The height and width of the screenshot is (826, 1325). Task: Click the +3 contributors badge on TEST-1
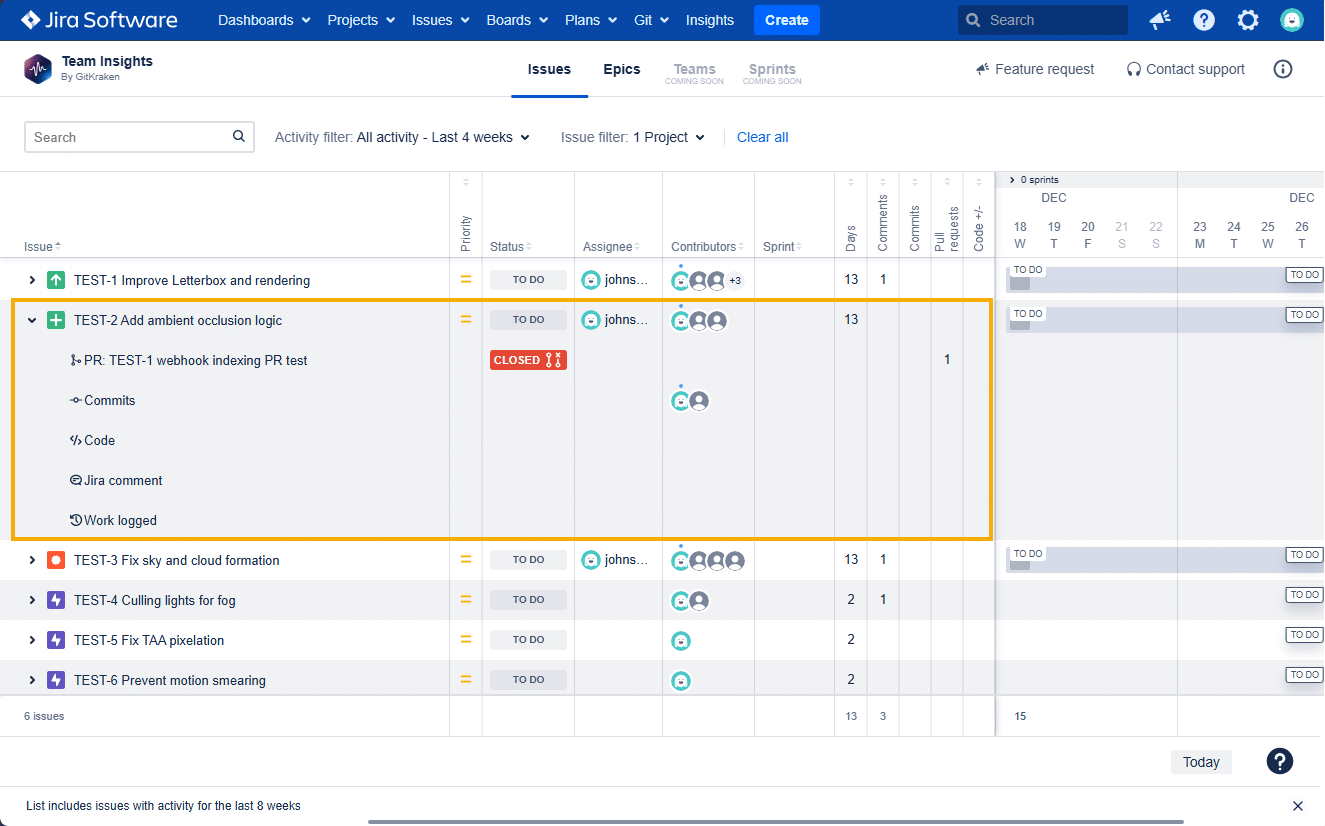pos(735,280)
